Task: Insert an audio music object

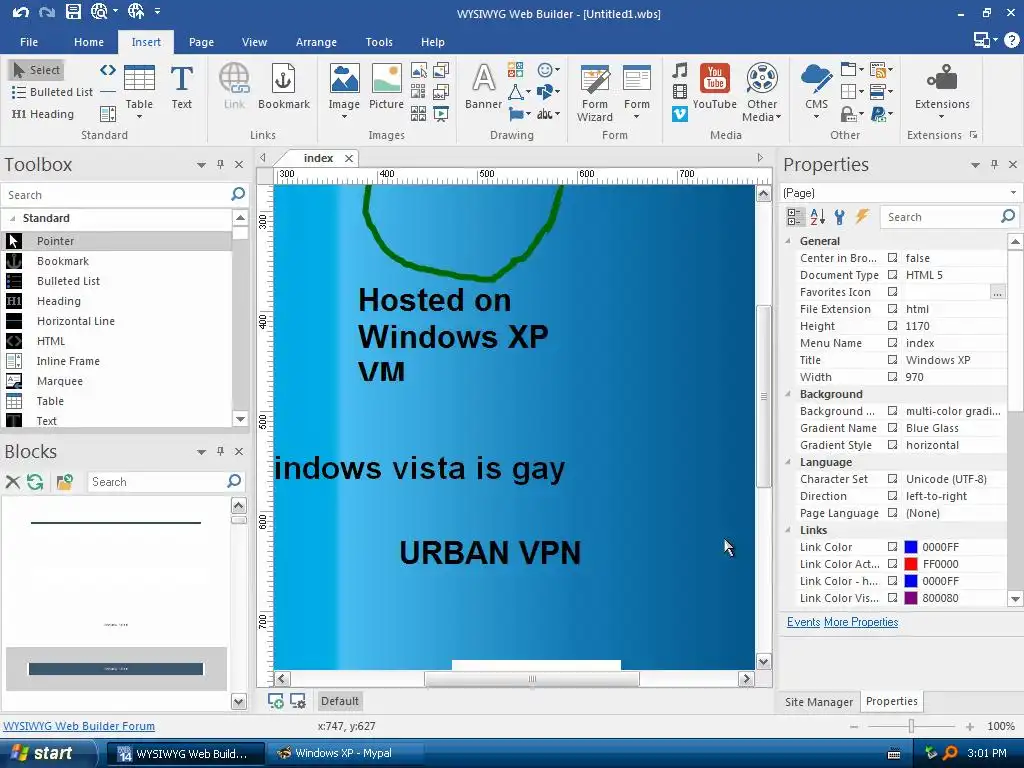Action: click(x=680, y=70)
